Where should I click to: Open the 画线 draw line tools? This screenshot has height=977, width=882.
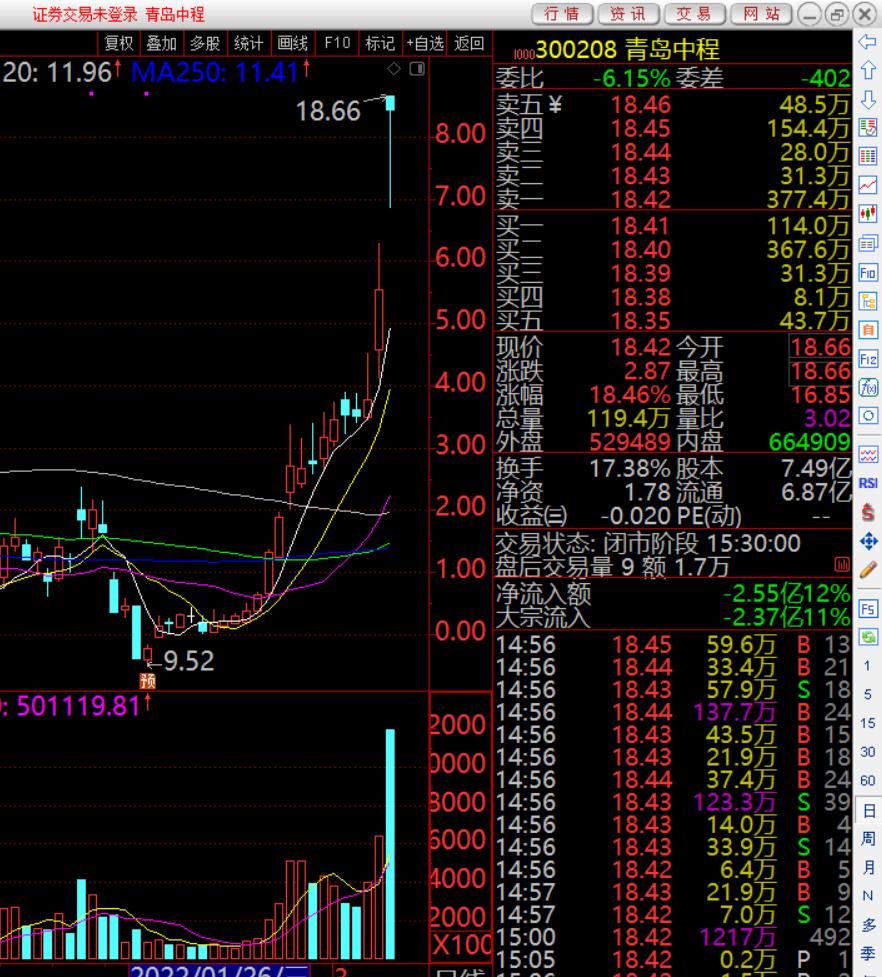click(292, 43)
